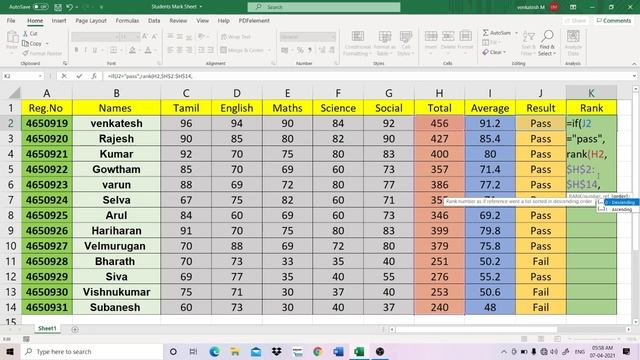Viewport: 640px width, 360px height.
Task: Switch to the Formulas tab
Action: click(x=127, y=20)
